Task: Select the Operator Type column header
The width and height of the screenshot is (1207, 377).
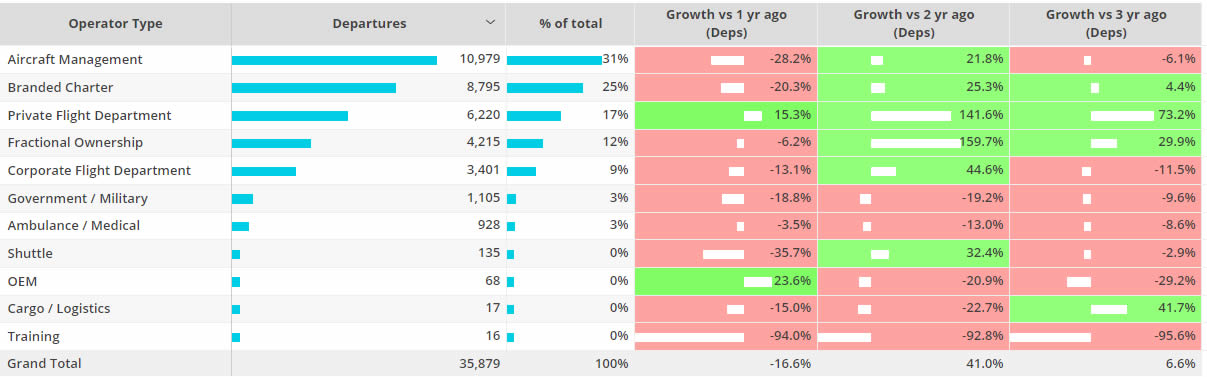Action: pos(115,24)
